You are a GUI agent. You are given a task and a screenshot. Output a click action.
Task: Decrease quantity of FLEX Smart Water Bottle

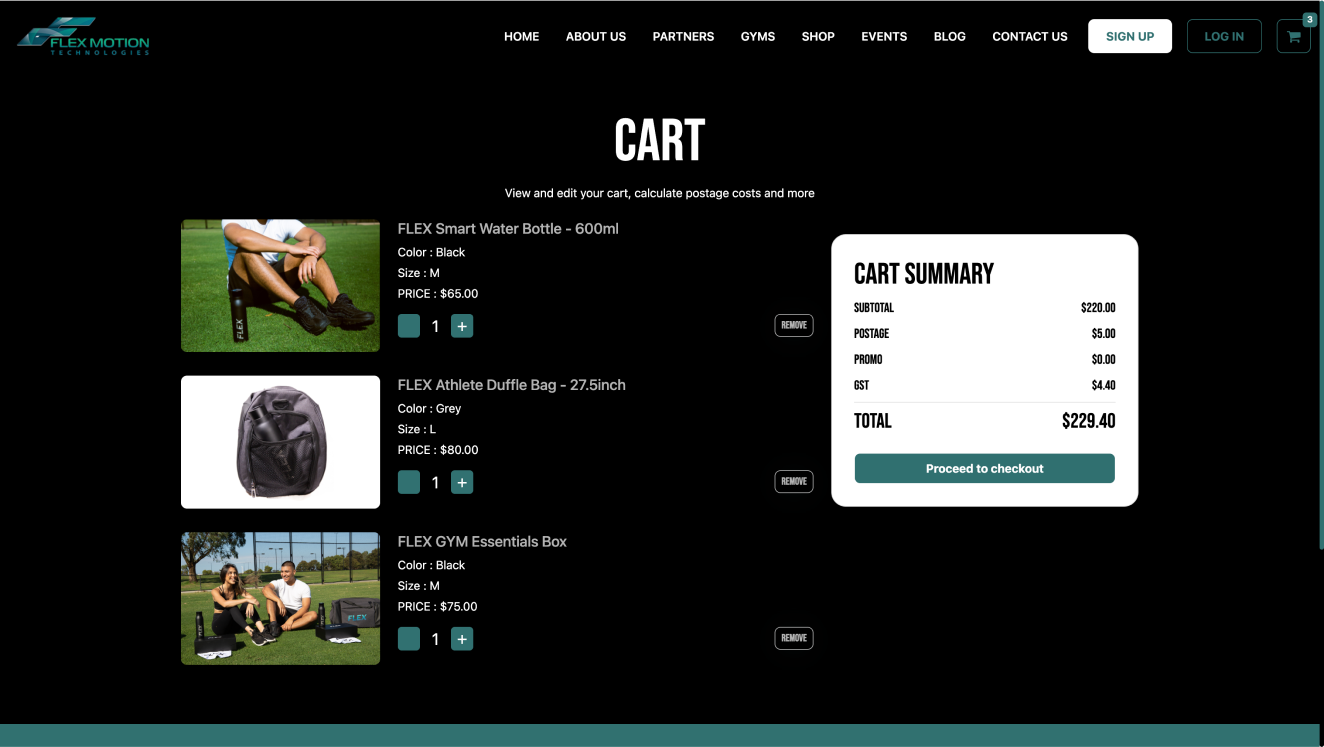(409, 326)
